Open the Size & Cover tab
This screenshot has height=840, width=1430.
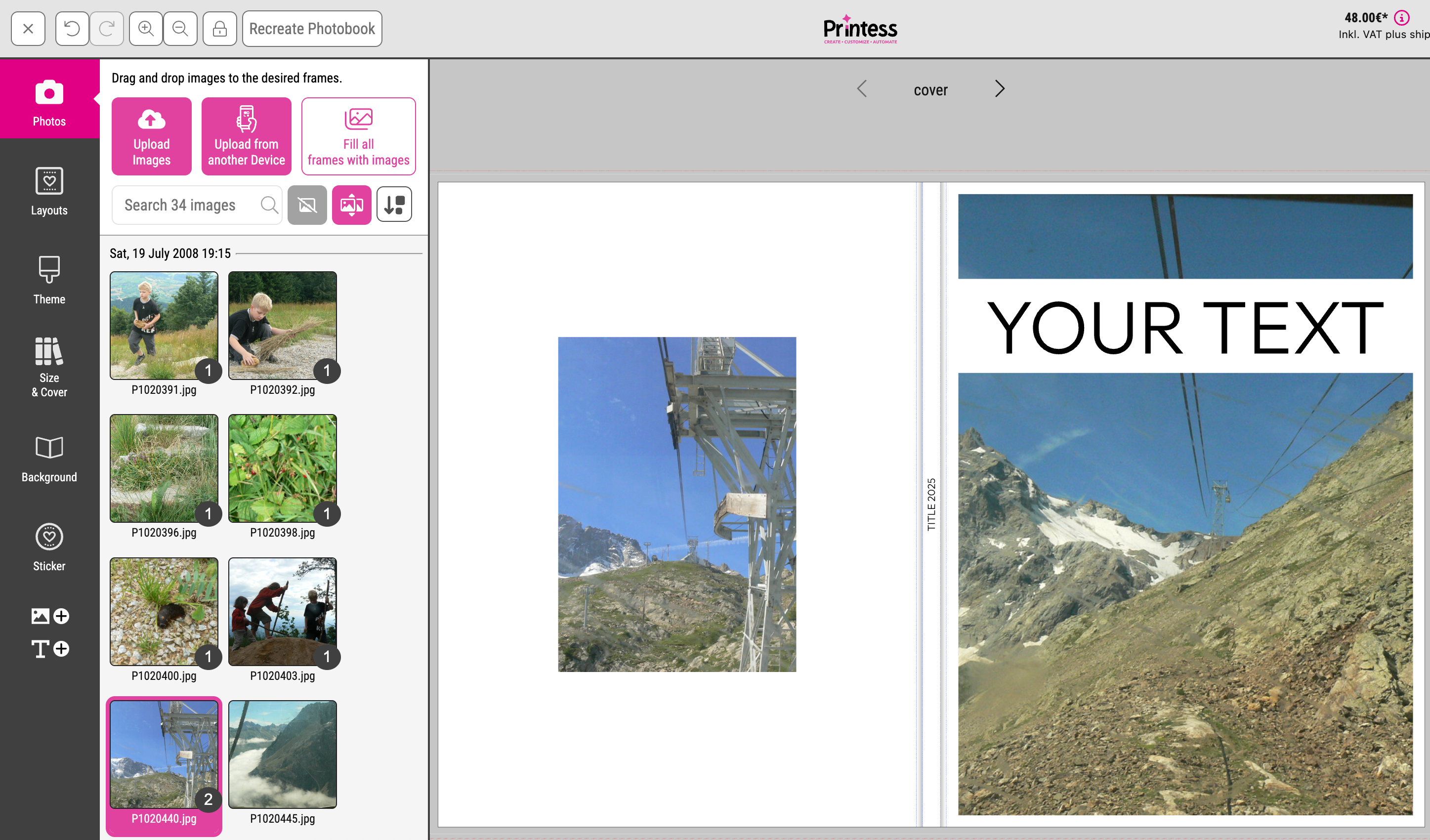coord(49,367)
